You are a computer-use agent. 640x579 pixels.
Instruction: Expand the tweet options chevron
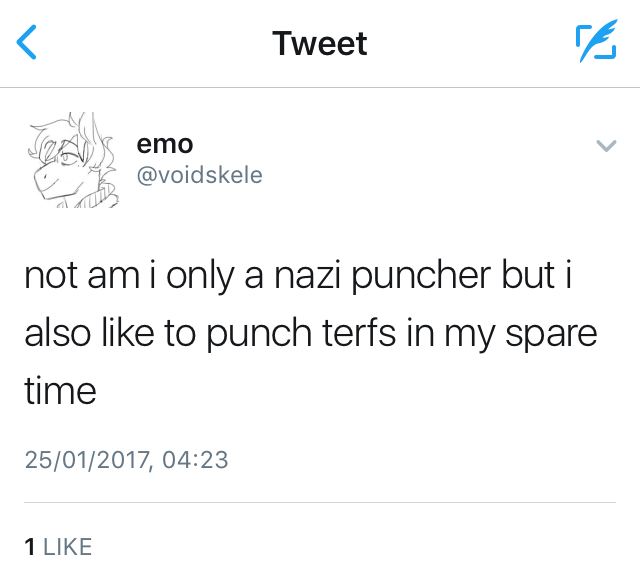pos(605,147)
